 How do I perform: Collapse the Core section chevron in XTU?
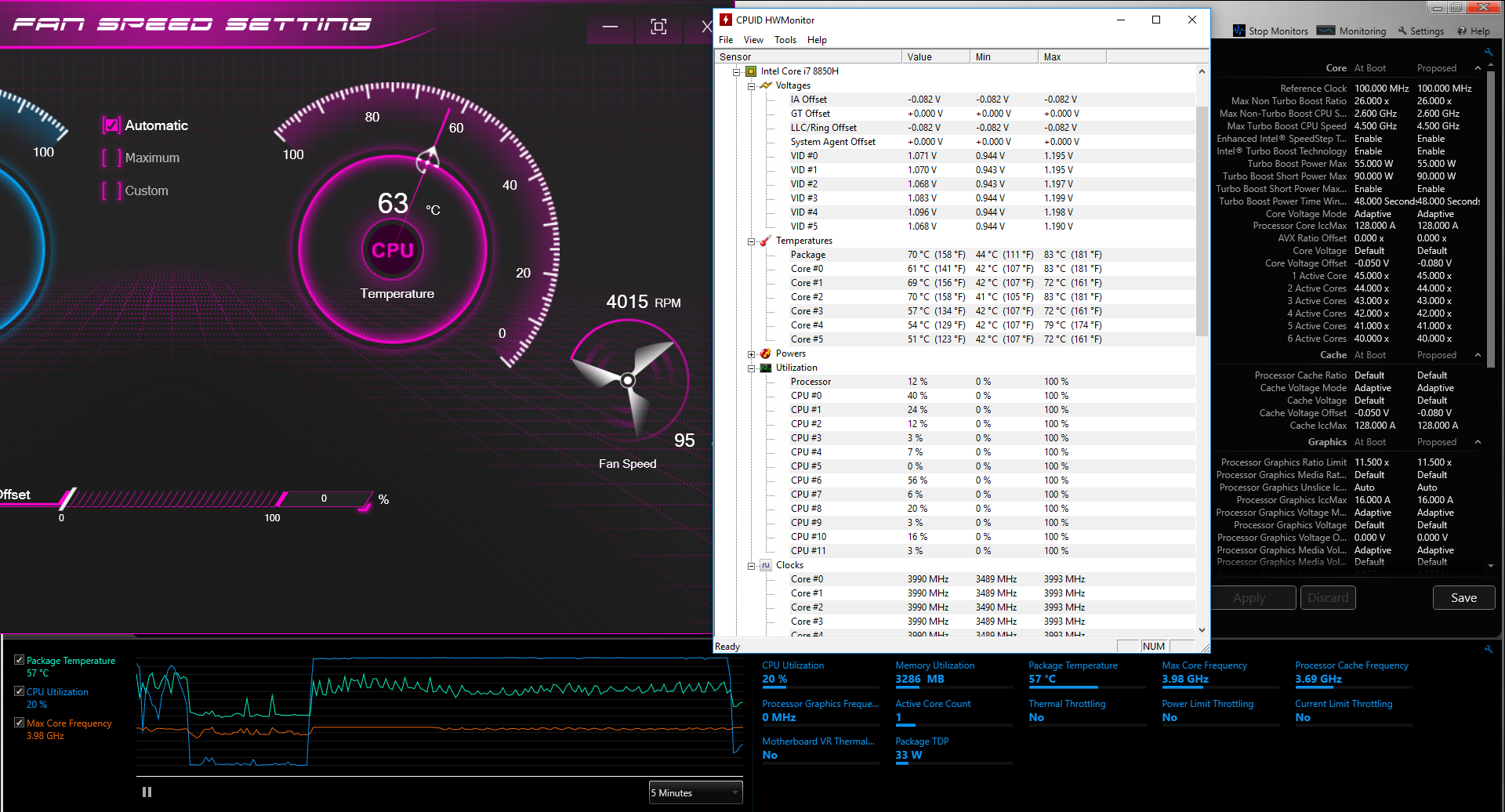pos(1478,68)
